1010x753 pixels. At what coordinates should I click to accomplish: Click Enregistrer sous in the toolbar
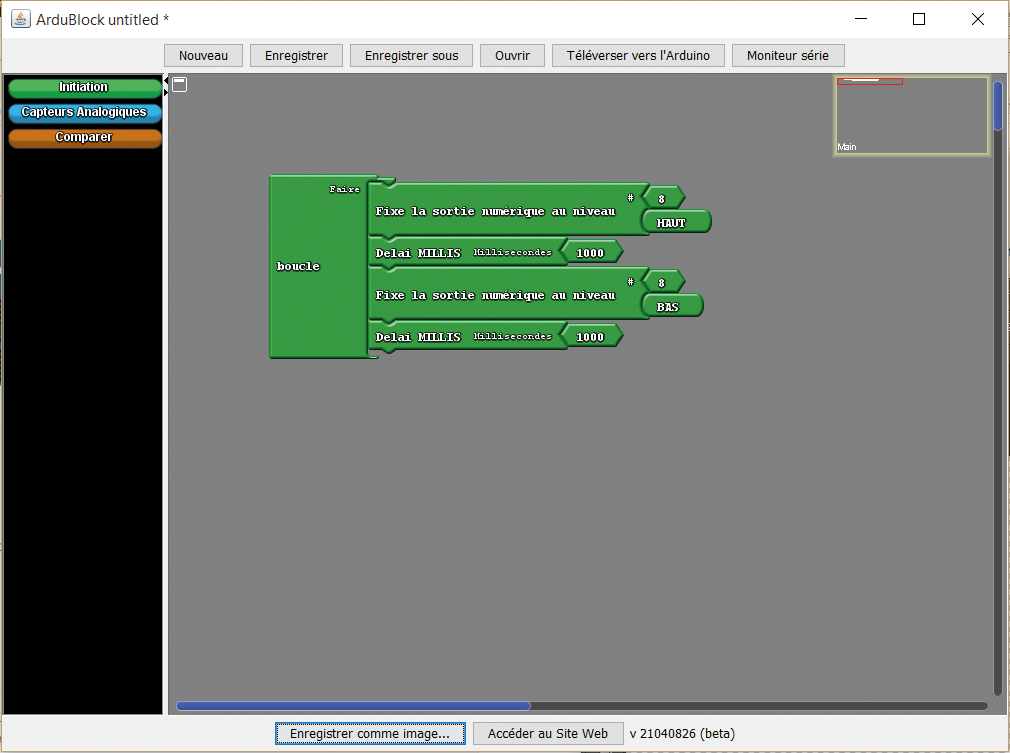pyautogui.click(x=411, y=55)
